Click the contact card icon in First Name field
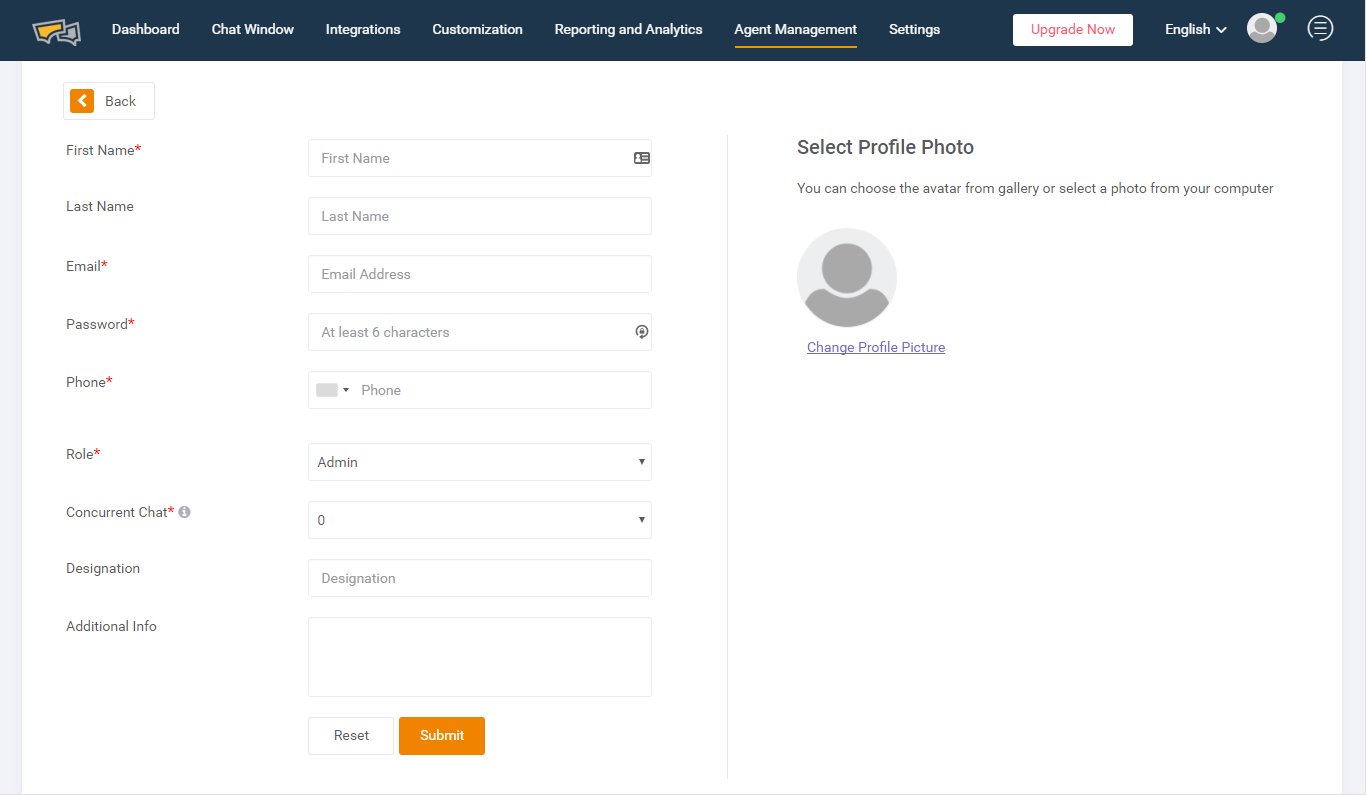 642,158
